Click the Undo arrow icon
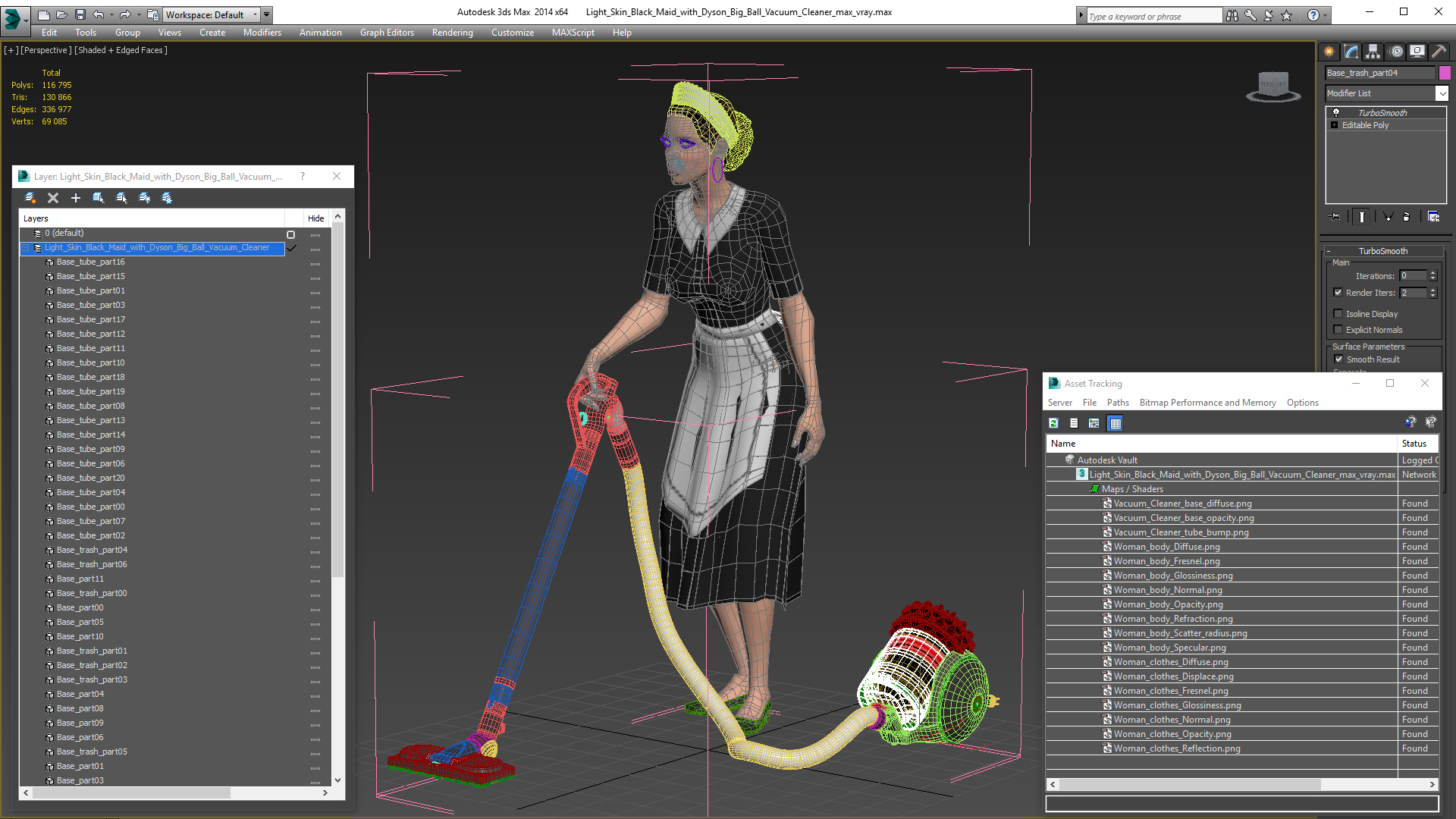Screen dimensions: 1456x819 pyautogui.click(x=99, y=14)
